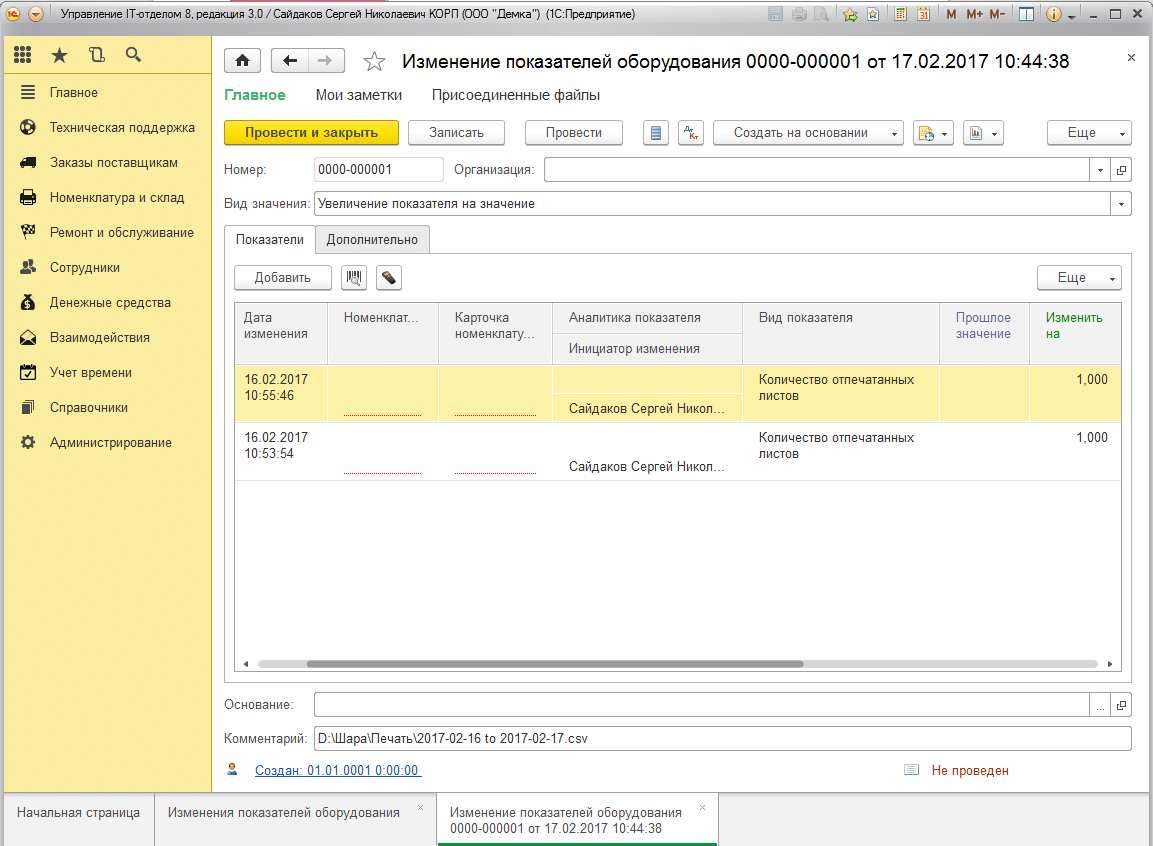Open the sections grid menu icon
Screen dimensions: 1153x846
pos(23,55)
